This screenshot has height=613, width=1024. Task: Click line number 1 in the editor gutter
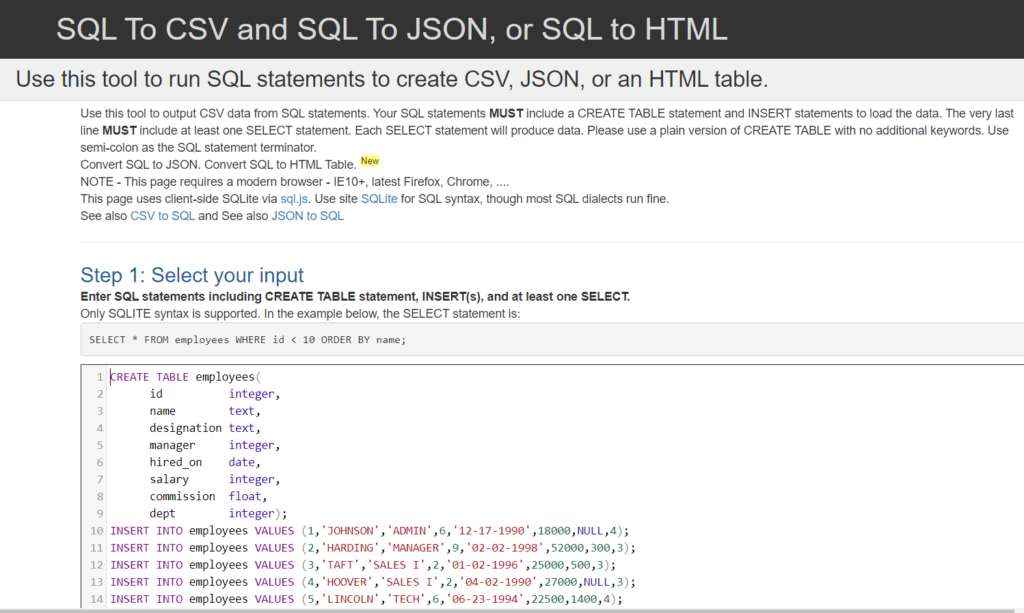pyautogui.click(x=100, y=377)
